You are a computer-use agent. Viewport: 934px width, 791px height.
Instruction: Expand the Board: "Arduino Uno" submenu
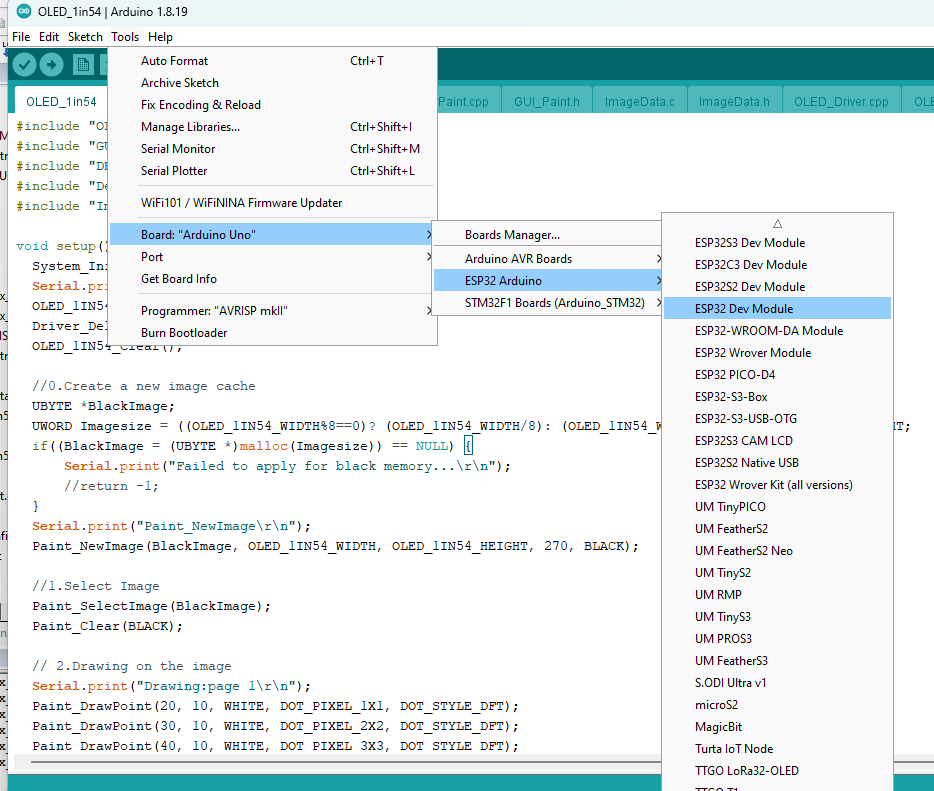pos(273,235)
